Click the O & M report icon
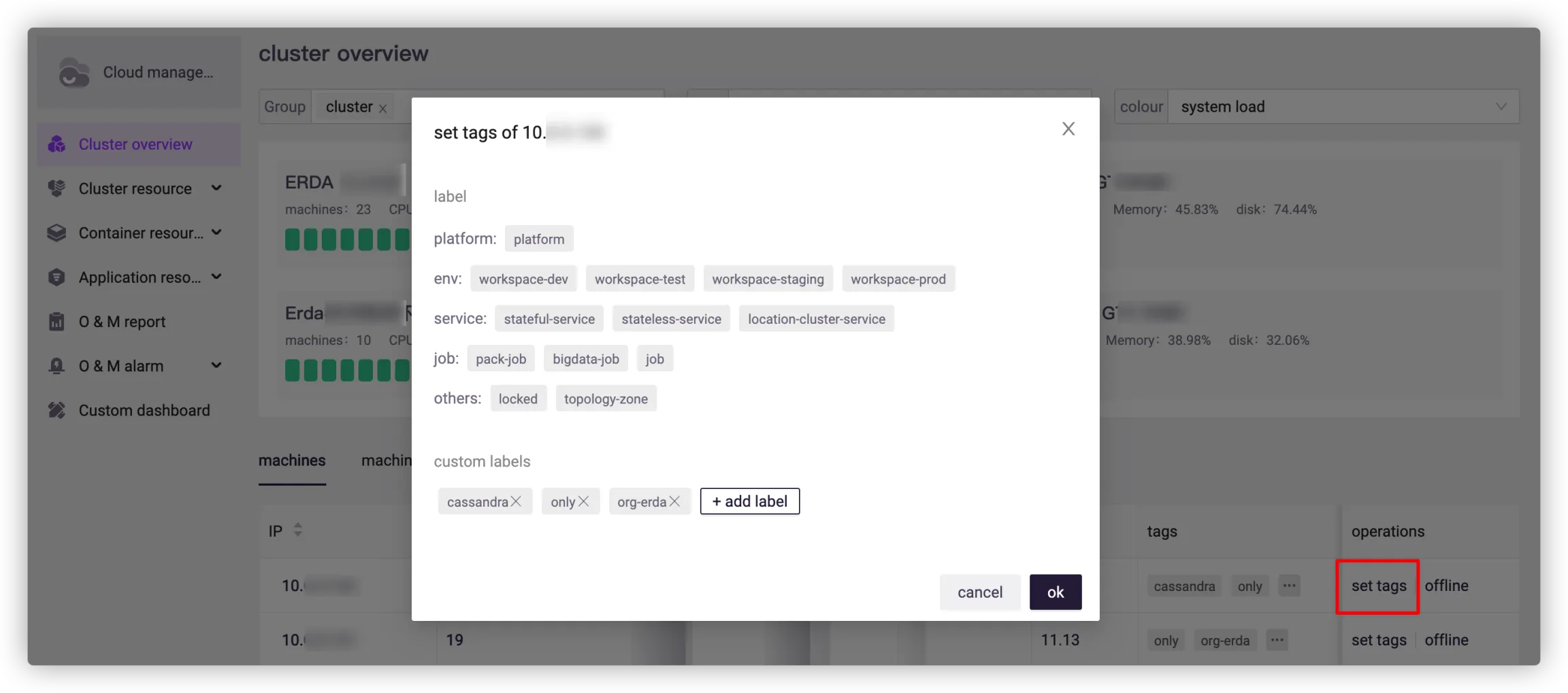This screenshot has width=1568, height=693. (57, 322)
